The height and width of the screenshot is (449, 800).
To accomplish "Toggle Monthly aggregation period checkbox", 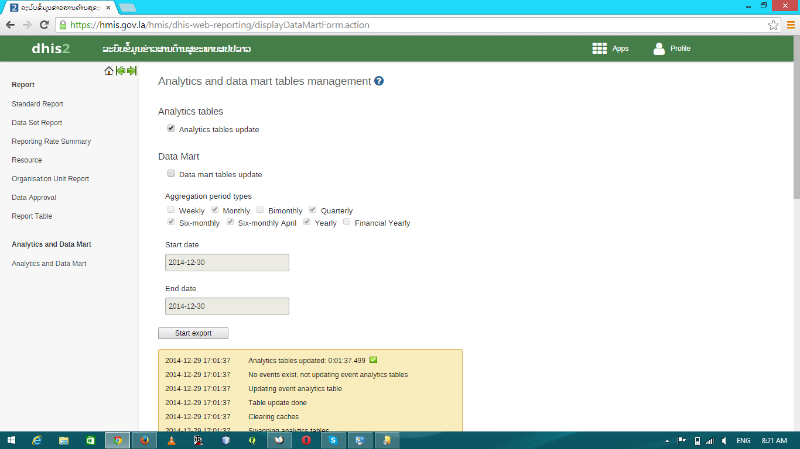I will [215, 210].
